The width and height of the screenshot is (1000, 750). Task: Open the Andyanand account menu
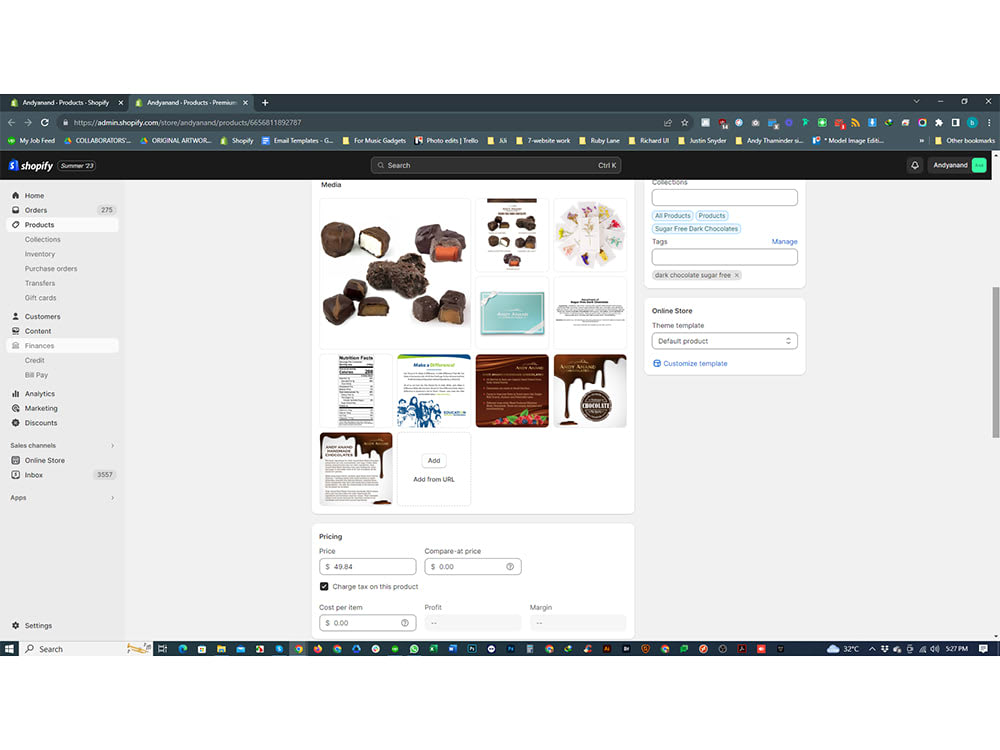click(x=959, y=165)
